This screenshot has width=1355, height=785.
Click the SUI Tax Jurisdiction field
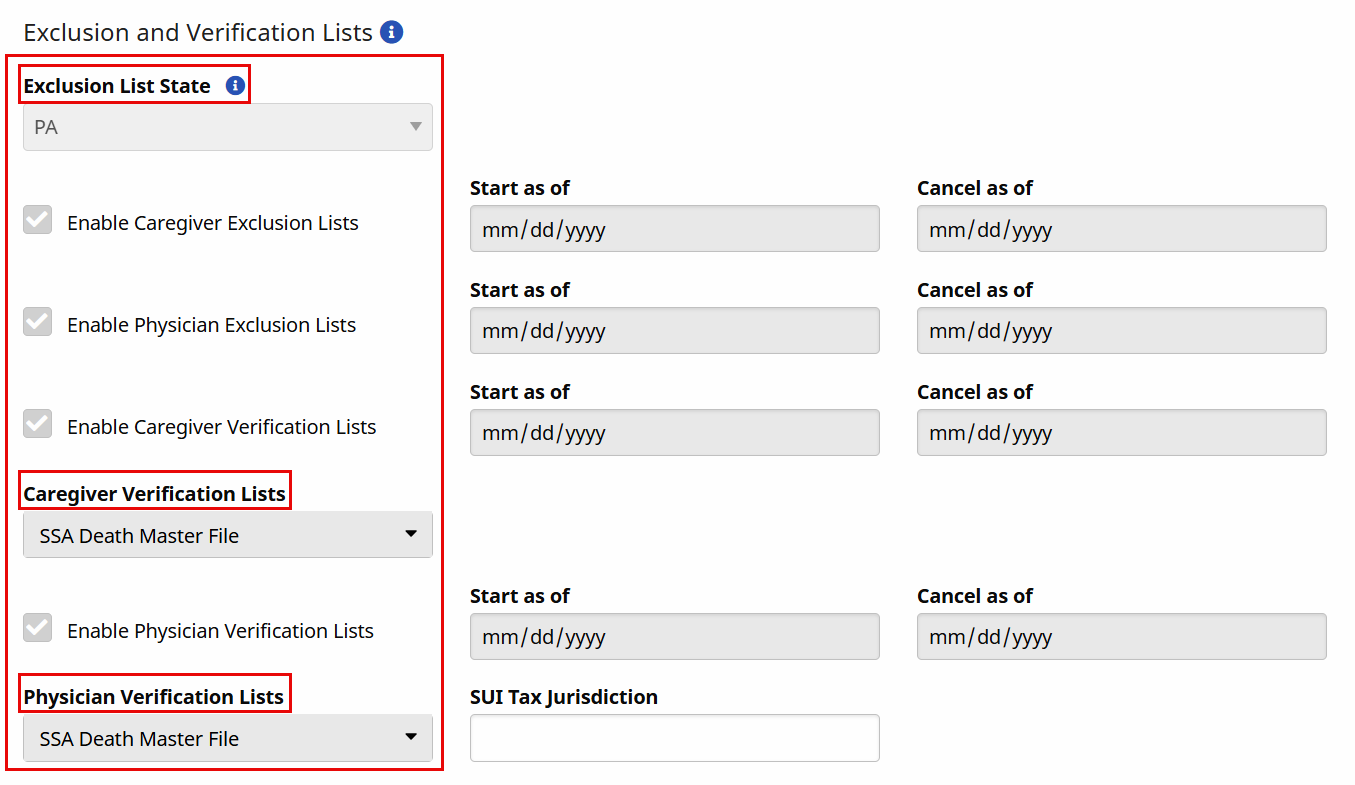(x=674, y=738)
